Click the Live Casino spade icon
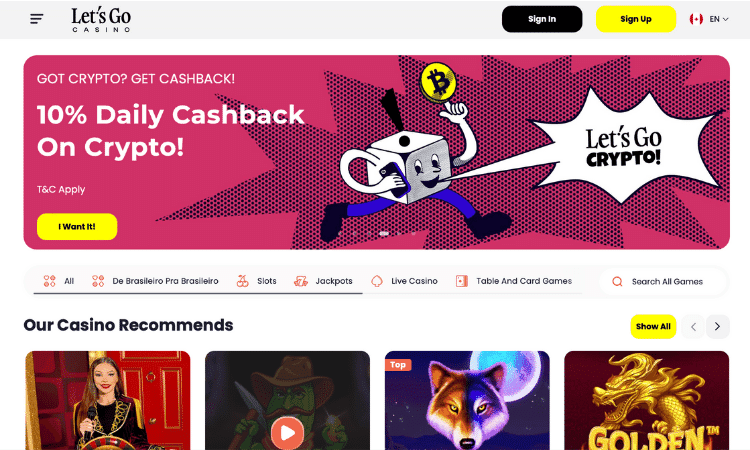 (377, 281)
